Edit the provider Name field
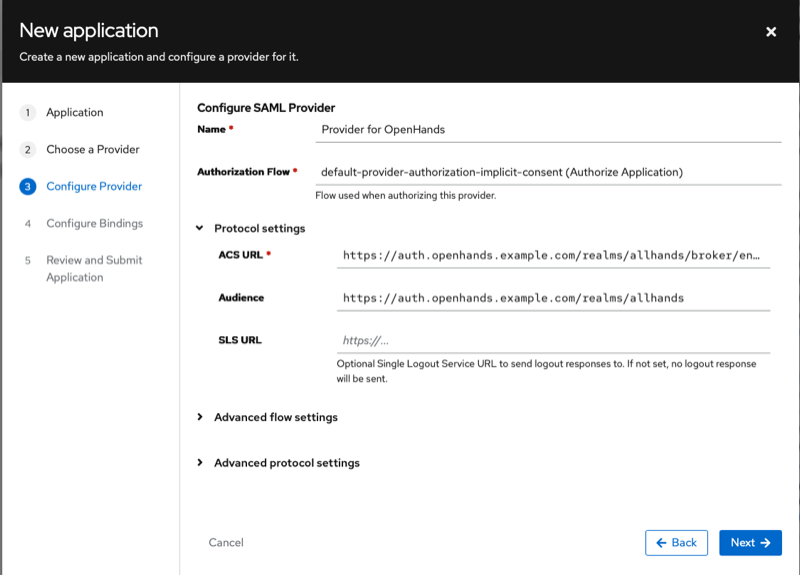The image size is (800, 575). coord(548,130)
